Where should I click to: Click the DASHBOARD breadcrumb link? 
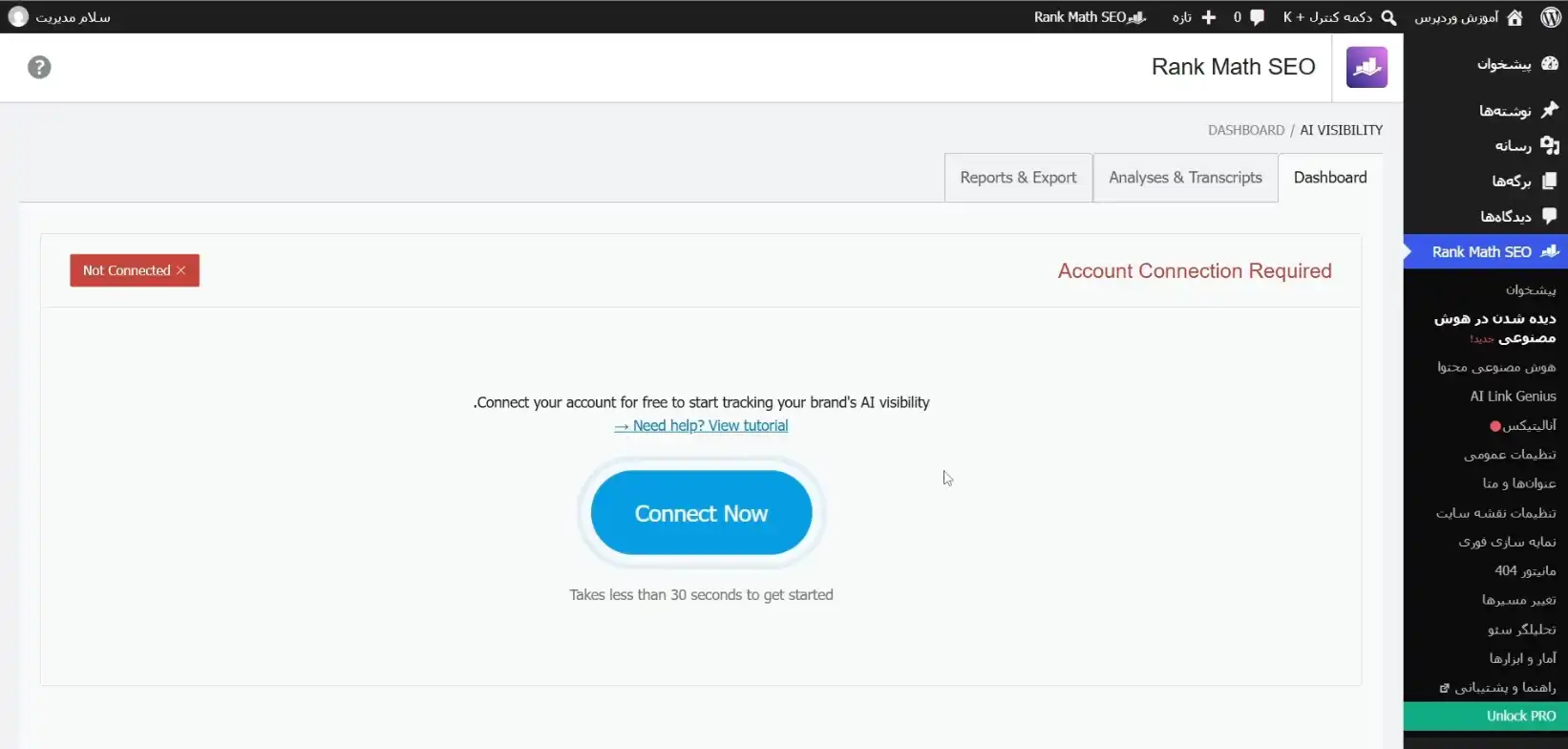click(1246, 130)
